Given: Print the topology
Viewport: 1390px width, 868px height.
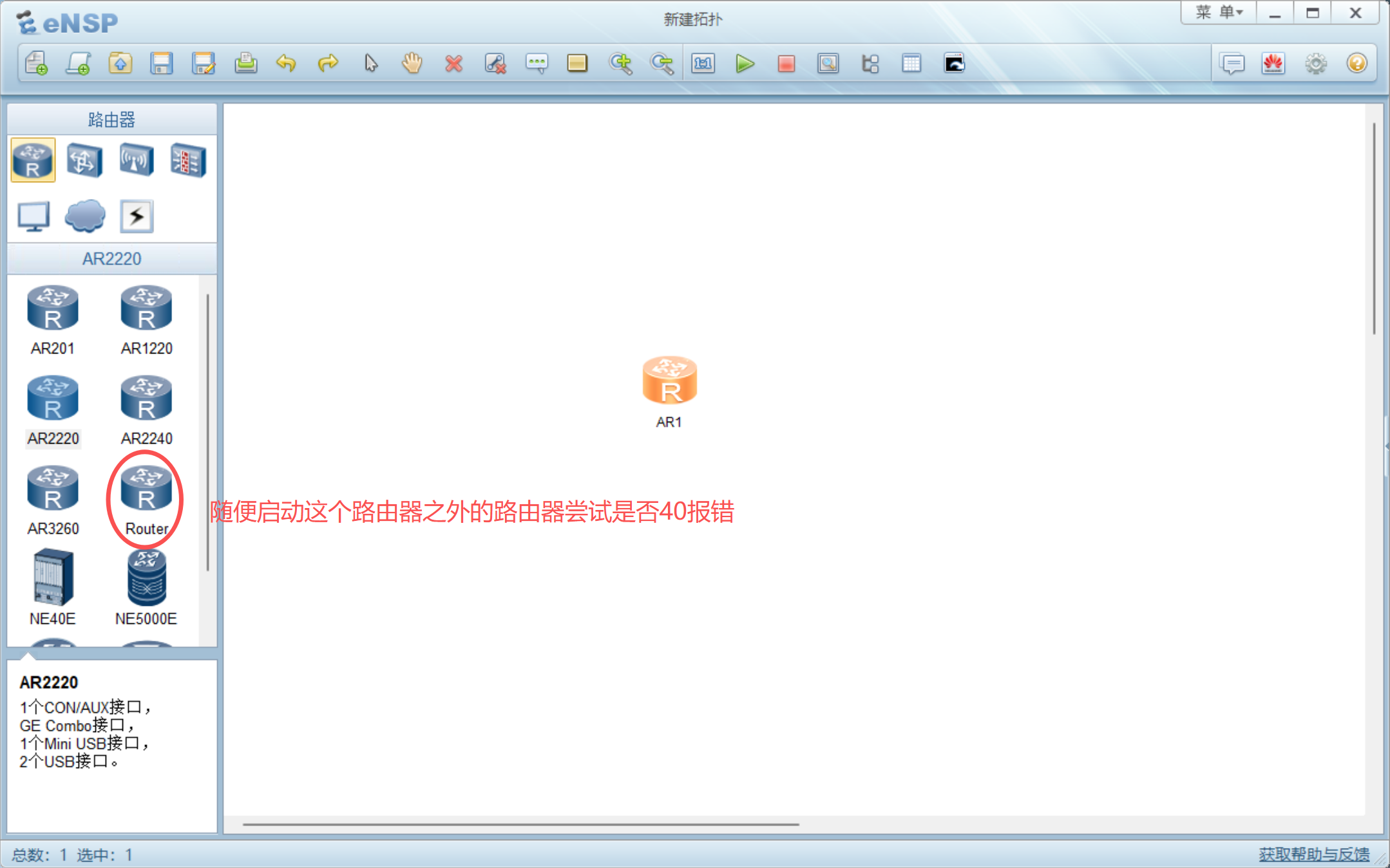Looking at the screenshot, I should coord(245,63).
